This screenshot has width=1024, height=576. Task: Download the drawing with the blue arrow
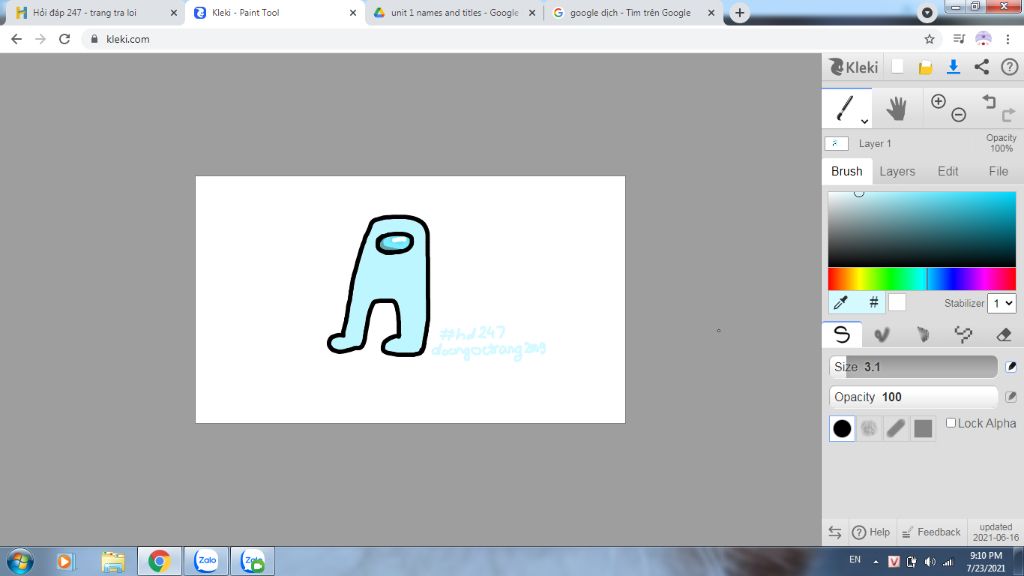(953, 67)
